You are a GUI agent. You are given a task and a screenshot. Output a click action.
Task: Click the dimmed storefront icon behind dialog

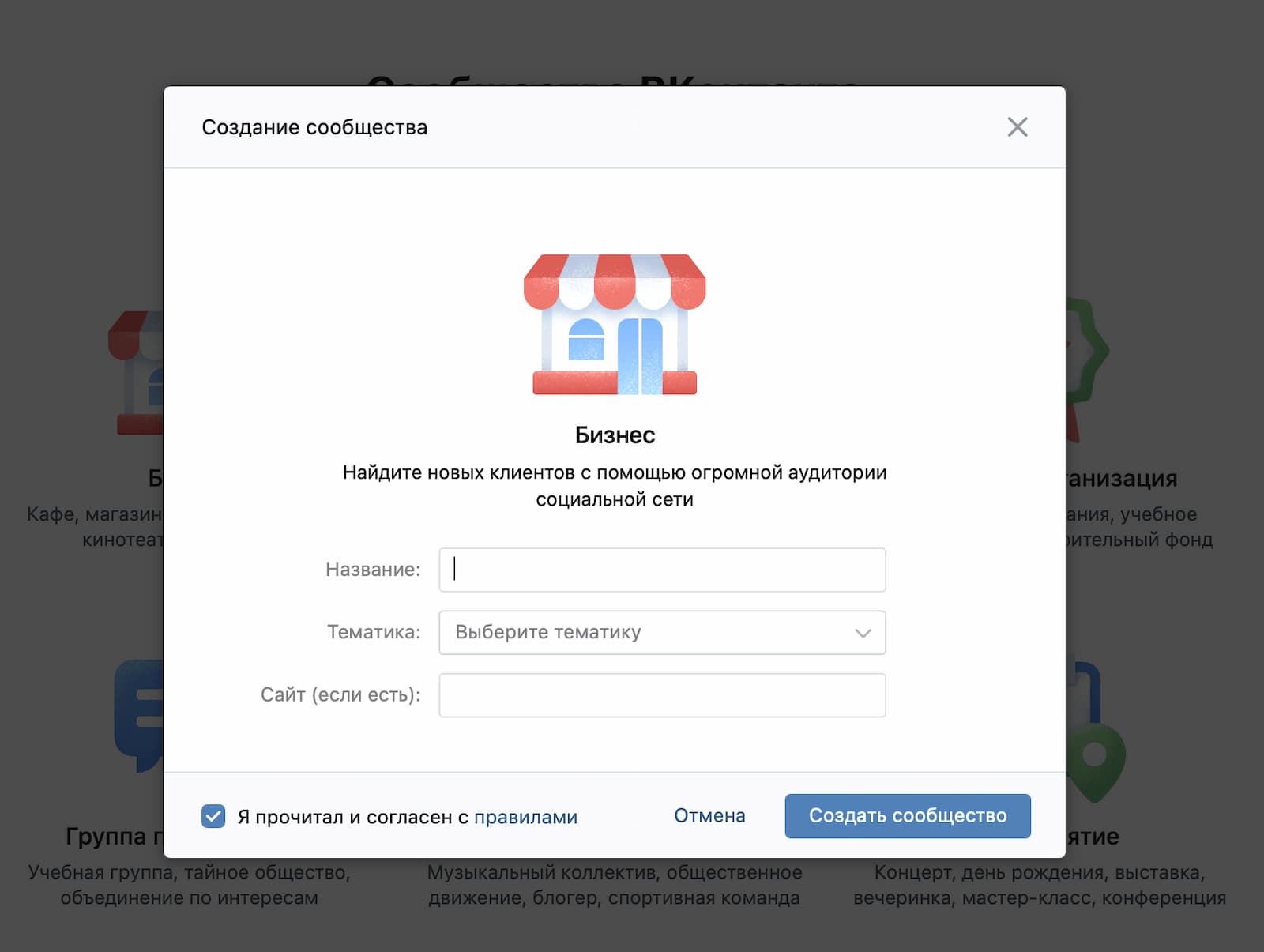136,371
